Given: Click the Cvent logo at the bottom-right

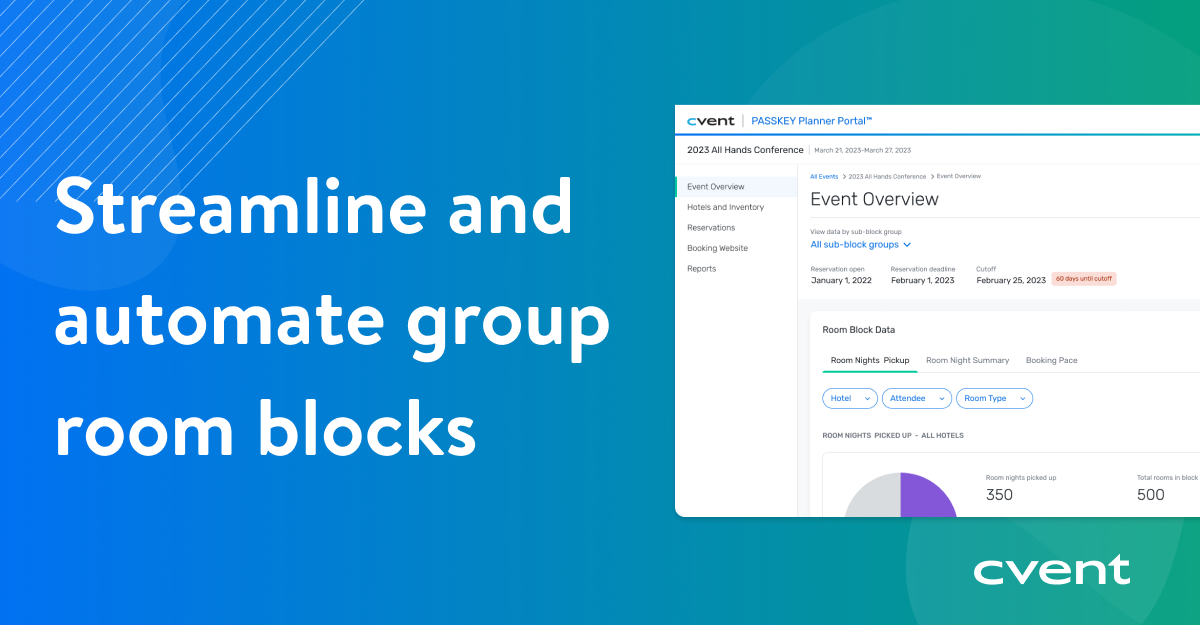Looking at the screenshot, I should point(1052,569).
